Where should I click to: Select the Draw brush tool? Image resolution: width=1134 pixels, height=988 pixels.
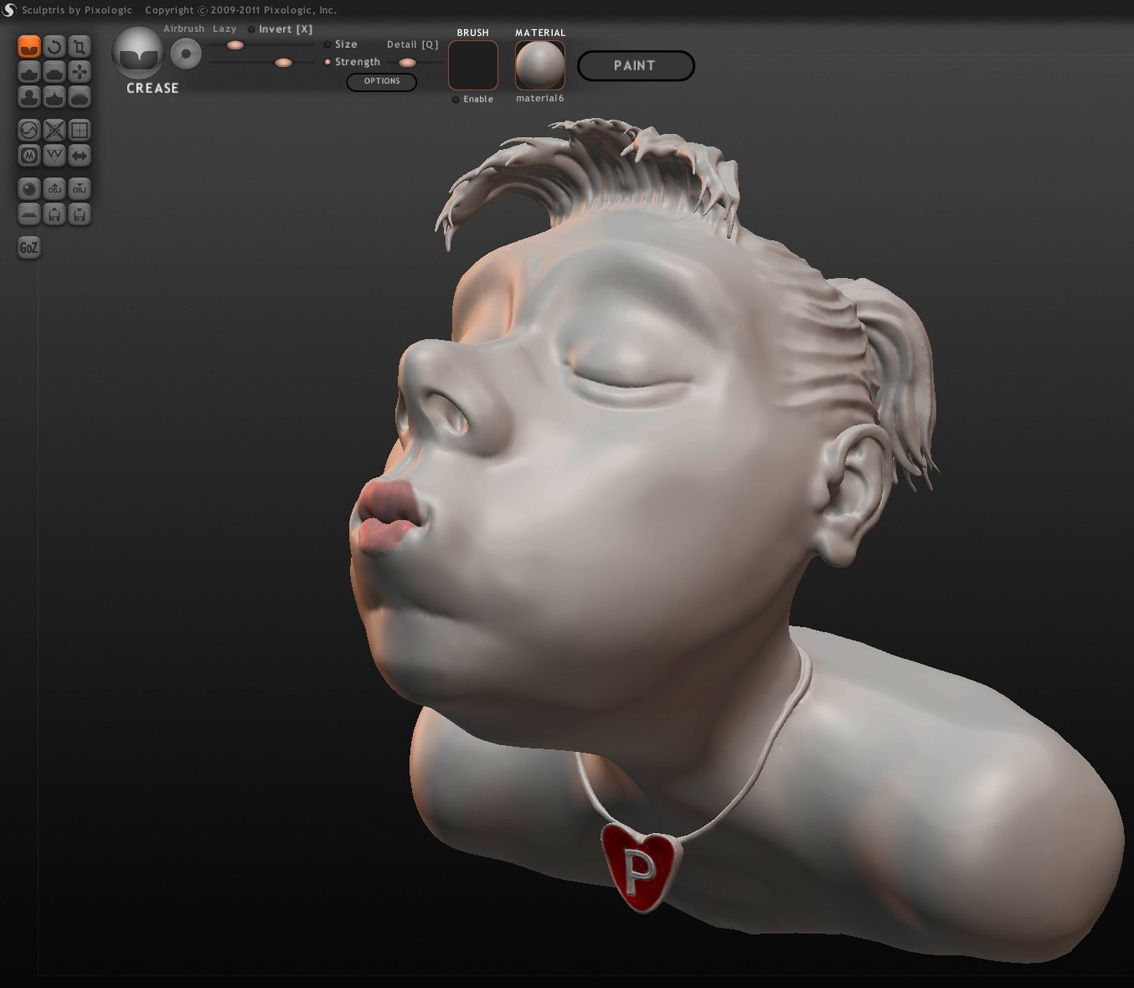(29, 72)
